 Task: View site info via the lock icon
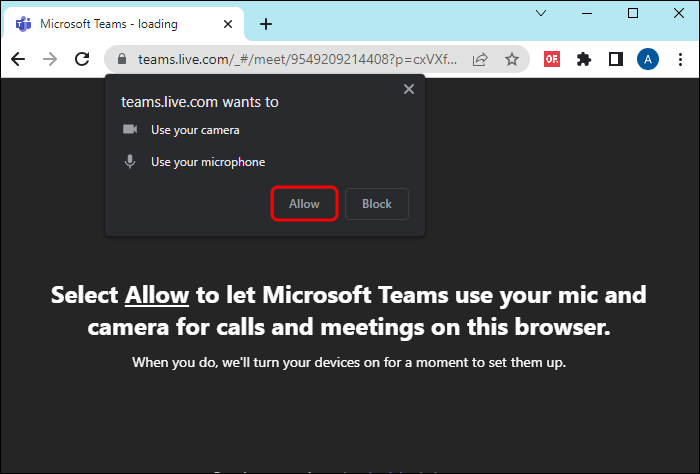[123, 59]
